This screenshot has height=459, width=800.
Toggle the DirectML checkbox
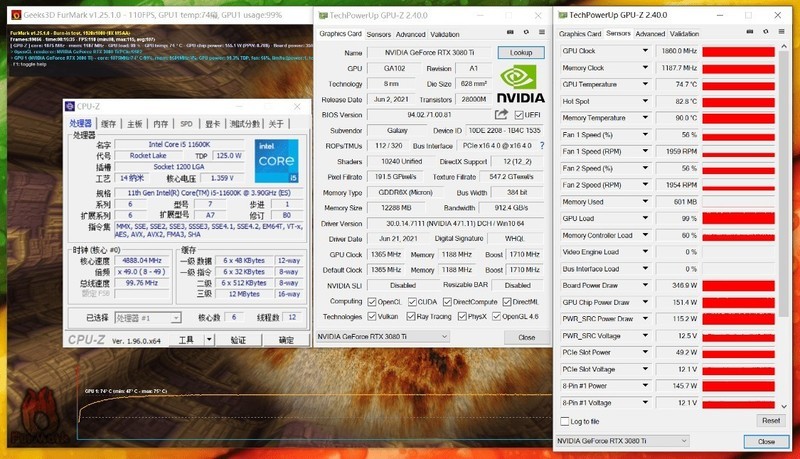(x=507, y=302)
